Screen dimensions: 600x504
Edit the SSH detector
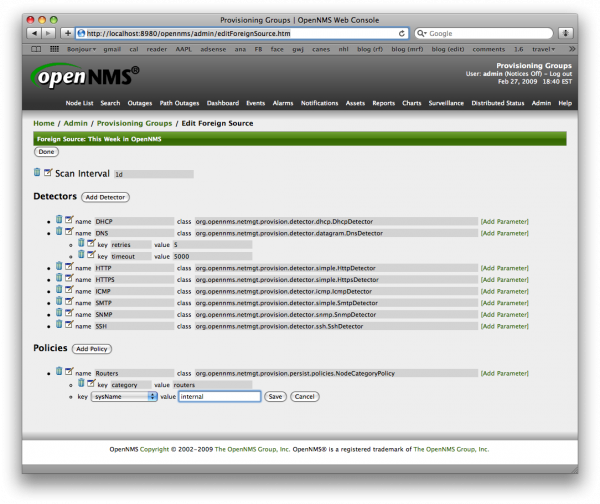[x=69, y=324]
